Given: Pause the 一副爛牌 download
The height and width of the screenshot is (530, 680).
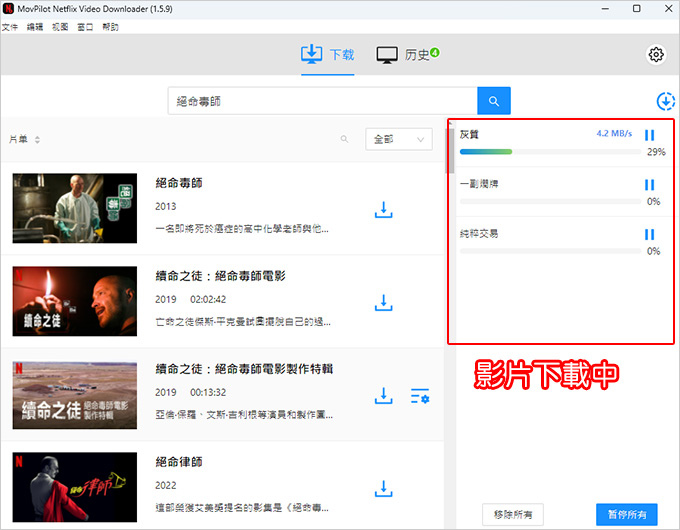Looking at the screenshot, I should [649, 185].
